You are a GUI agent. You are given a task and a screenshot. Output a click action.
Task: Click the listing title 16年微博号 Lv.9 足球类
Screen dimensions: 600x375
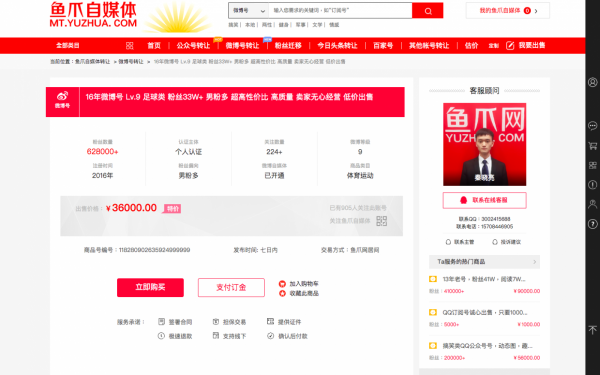229,97
